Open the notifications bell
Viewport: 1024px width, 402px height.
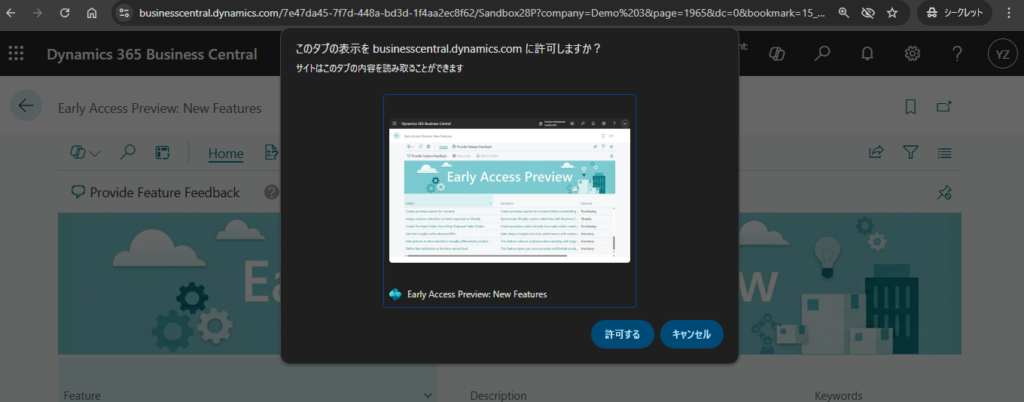pos(867,53)
